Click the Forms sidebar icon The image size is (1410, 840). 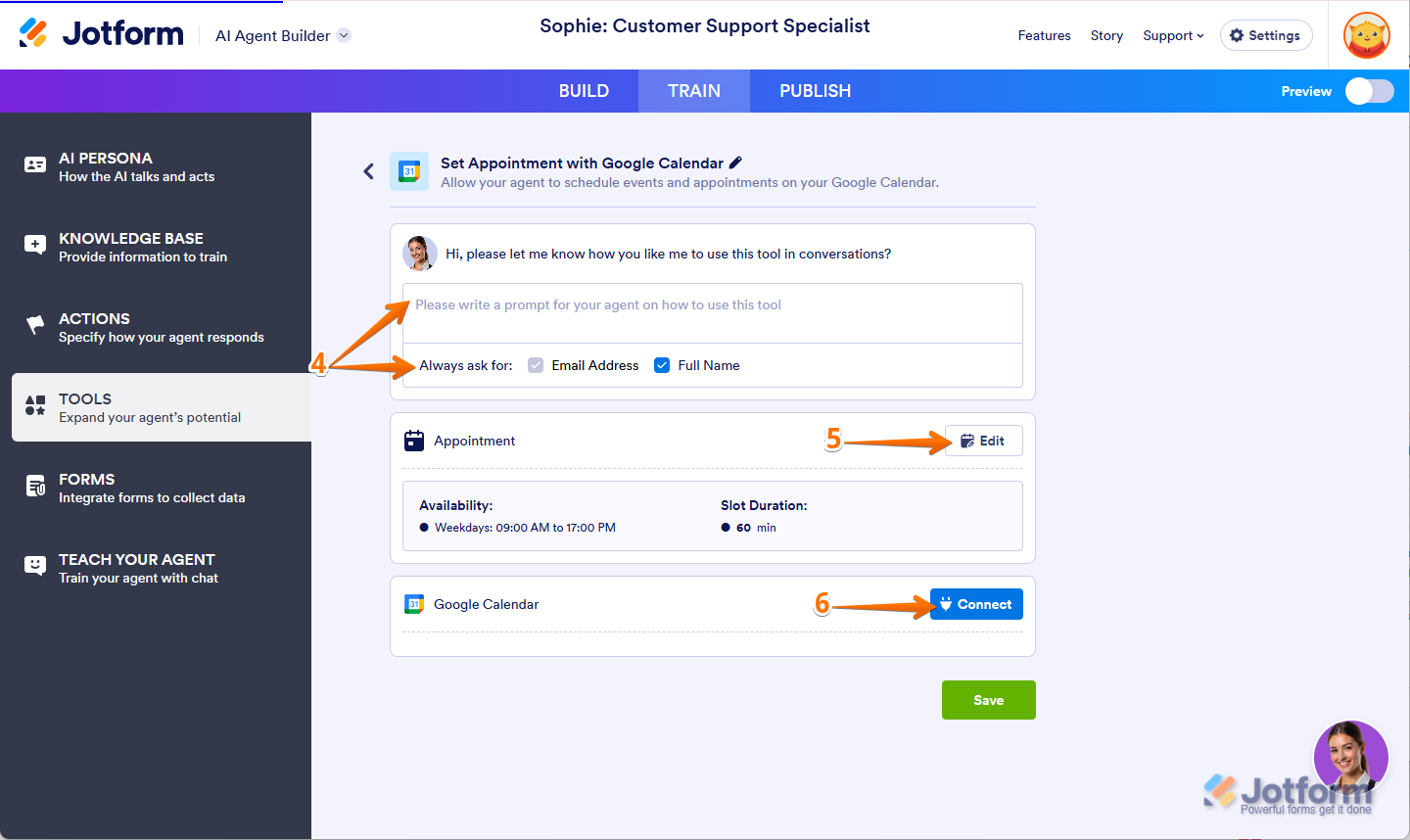pos(35,487)
